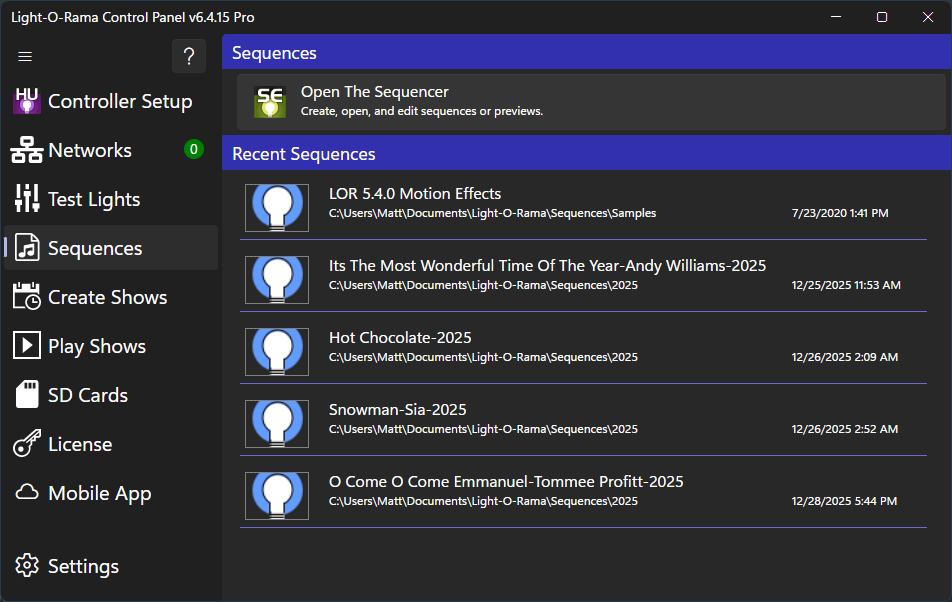Click the Settings gear icon
Screen dimensions: 952x602
[27, 566]
